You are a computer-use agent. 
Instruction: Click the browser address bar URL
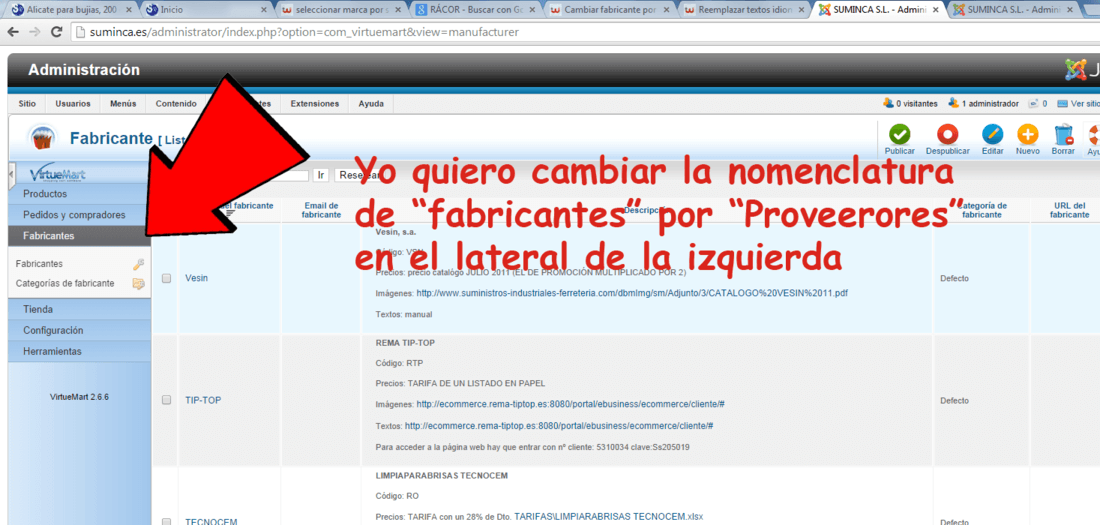pyautogui.click(x=306, y=32)
